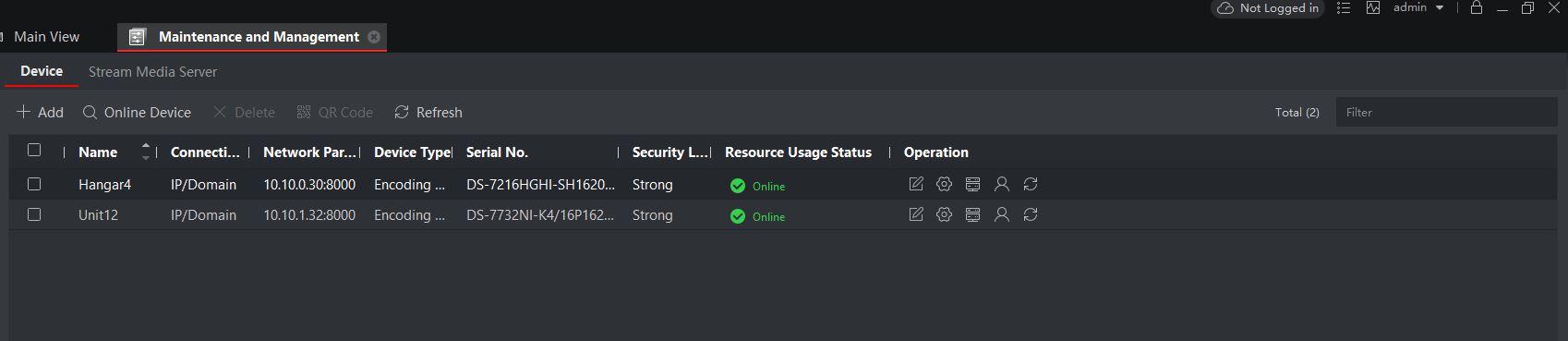Refresh Hangar4 device row icon
The height and width of the screenshot is (341, 1568).
coord(1031,184)
